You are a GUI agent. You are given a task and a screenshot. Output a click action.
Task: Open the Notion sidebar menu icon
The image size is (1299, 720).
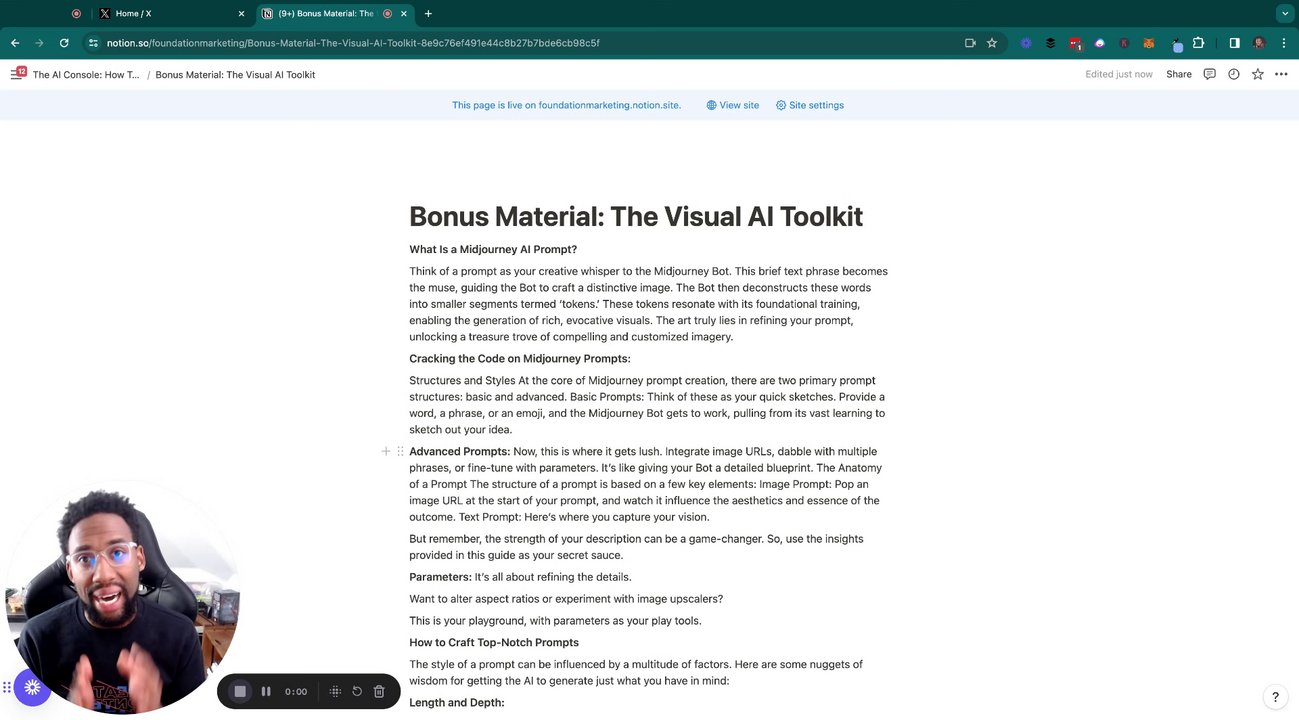coord(17,74)
